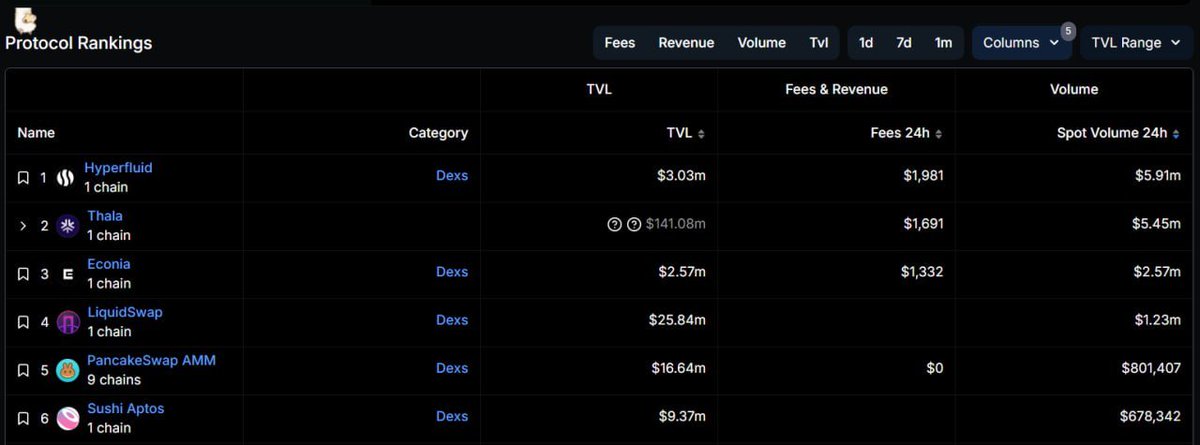Image resolution: width=1200 pixels, height=445 pixels.
Task: Click PancakeSwap's $16.64m TVL value
Action: [678, 368]
